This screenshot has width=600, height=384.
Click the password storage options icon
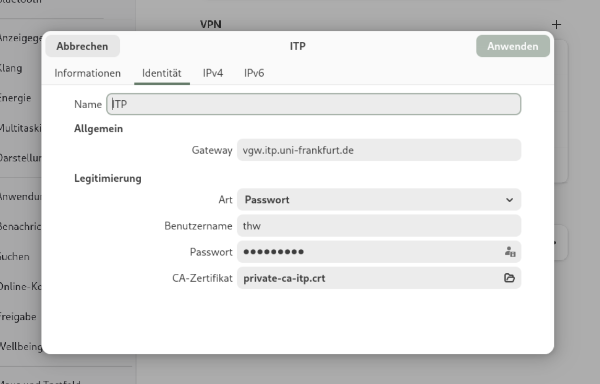tap(510, 252)
